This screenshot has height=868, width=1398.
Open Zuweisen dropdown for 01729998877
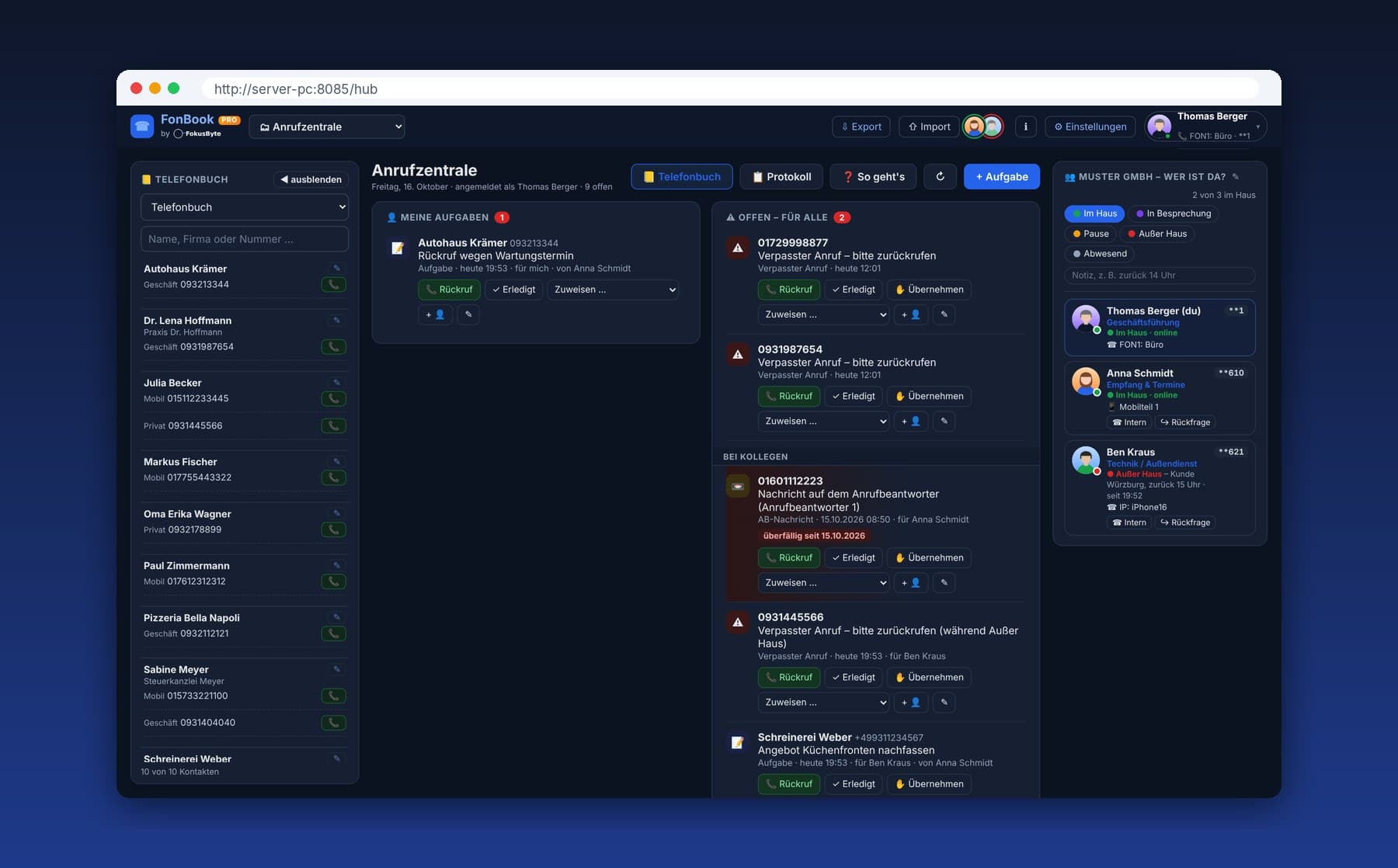(x=823, y=314)
